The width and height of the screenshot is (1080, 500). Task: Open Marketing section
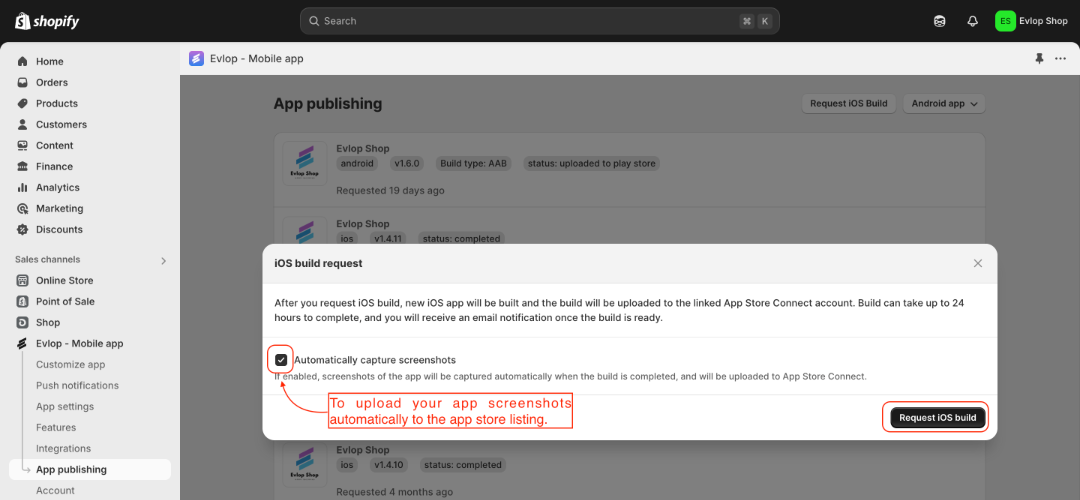(59, 209)
